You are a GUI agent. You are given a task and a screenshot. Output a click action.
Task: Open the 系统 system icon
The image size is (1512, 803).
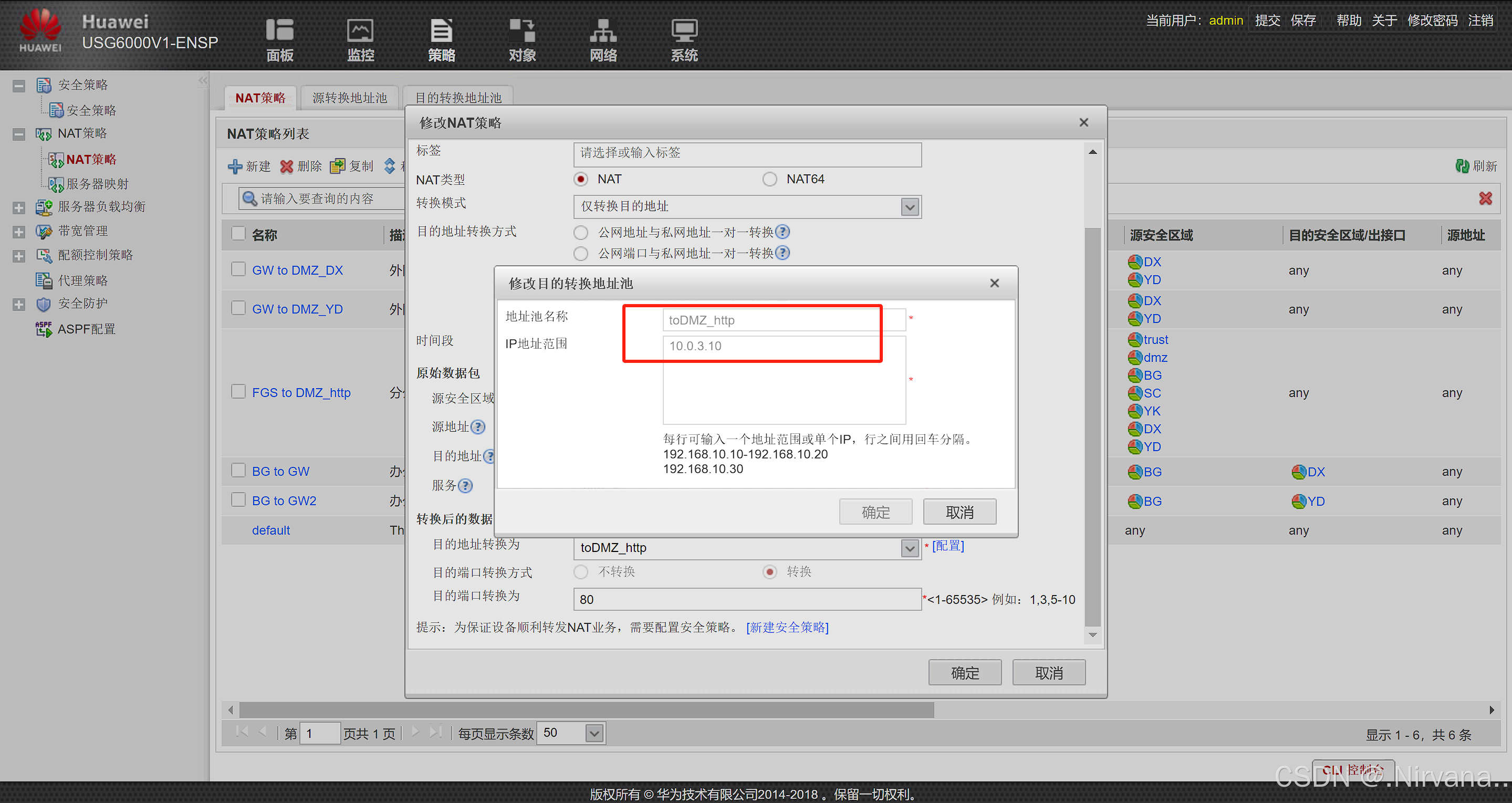[684, 30]
